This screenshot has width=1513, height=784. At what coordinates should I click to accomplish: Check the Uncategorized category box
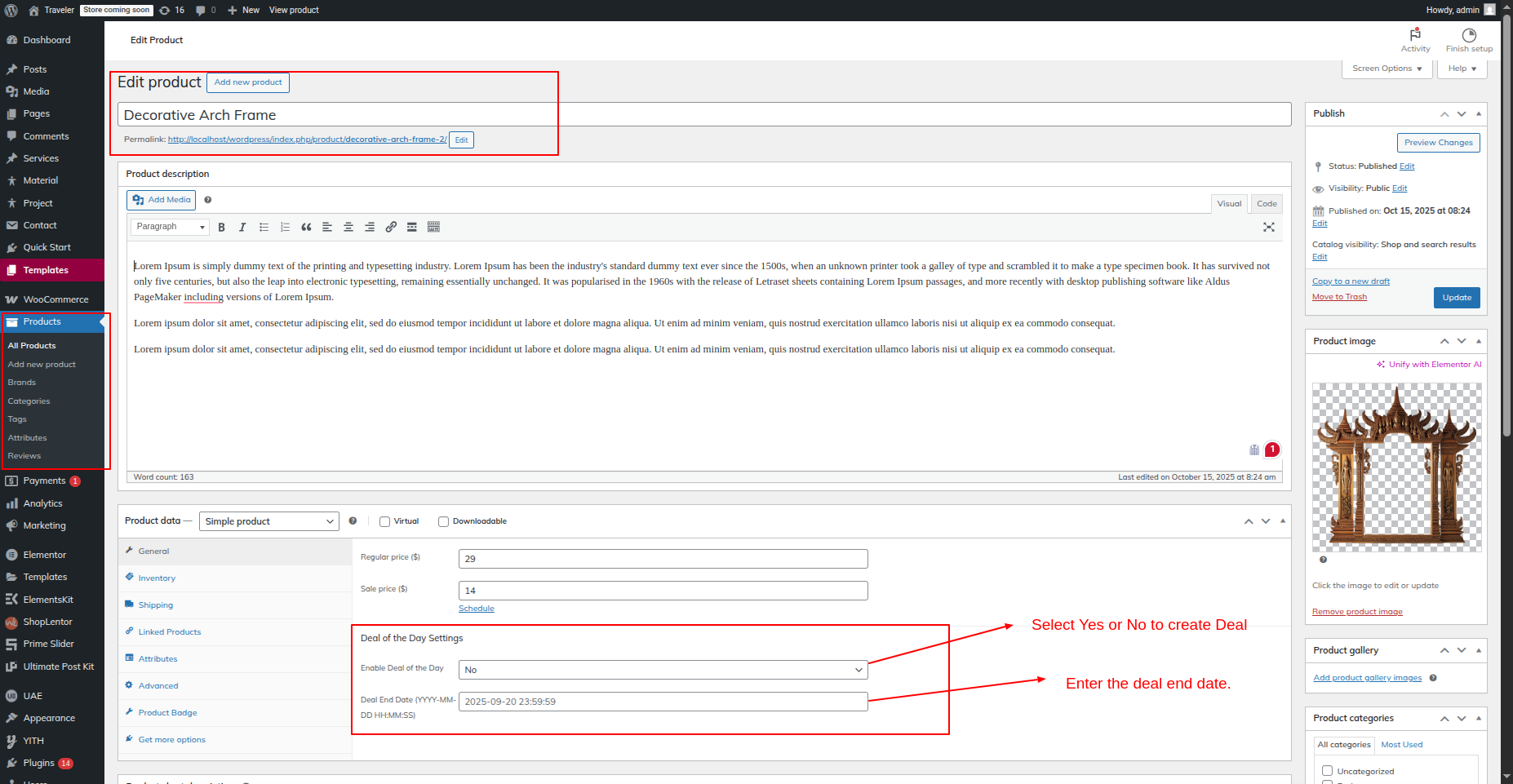[x=1327, y=771]
